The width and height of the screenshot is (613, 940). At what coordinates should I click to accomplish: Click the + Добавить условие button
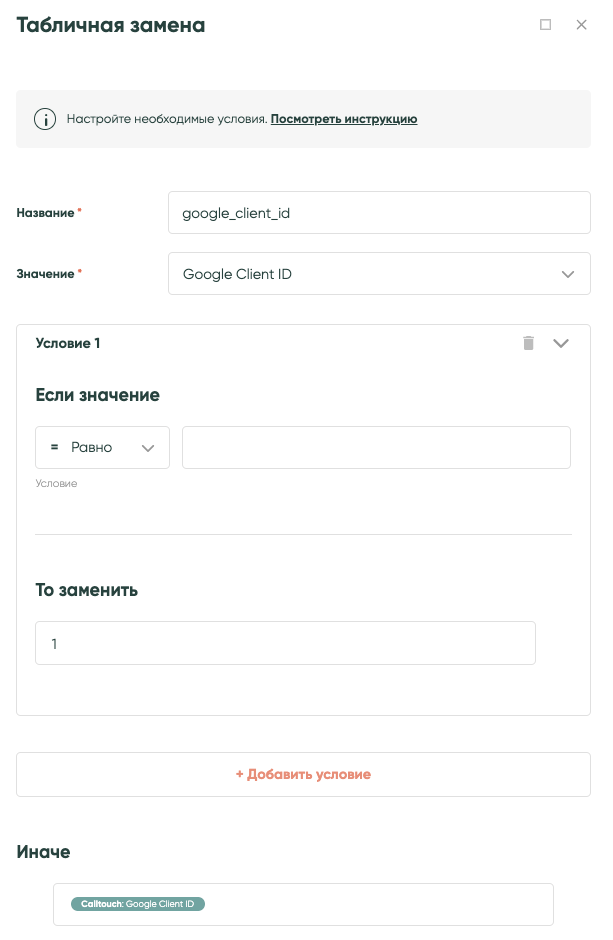pyautogui.click(x=303, y=774)
